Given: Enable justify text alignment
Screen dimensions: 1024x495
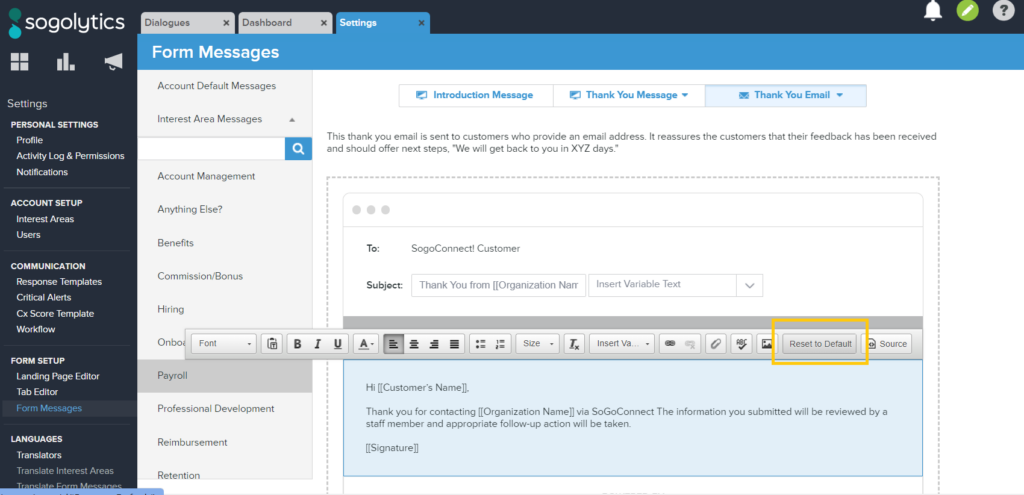Looking at the screenshot, I should (454, 344).
